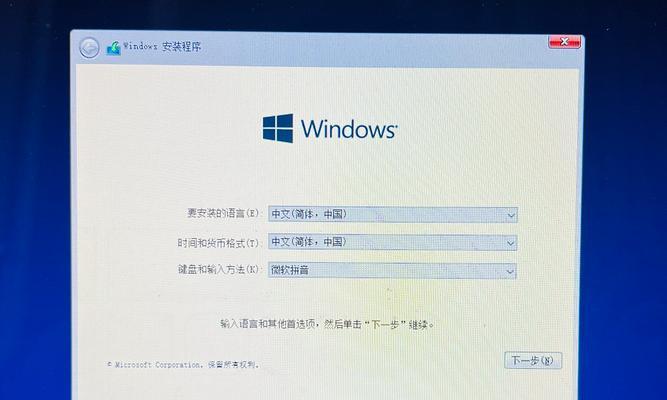Click the 键盘和输入方法(K) label

[218, 269]
